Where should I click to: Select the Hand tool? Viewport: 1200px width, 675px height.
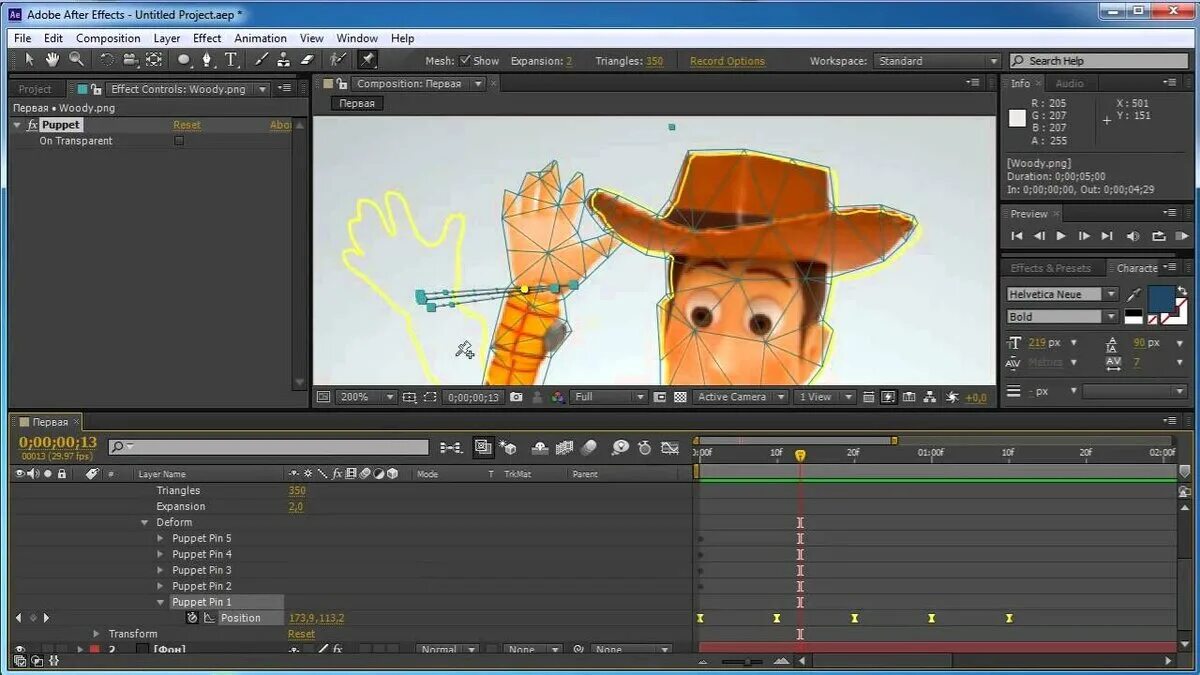(x=52, y=60)
